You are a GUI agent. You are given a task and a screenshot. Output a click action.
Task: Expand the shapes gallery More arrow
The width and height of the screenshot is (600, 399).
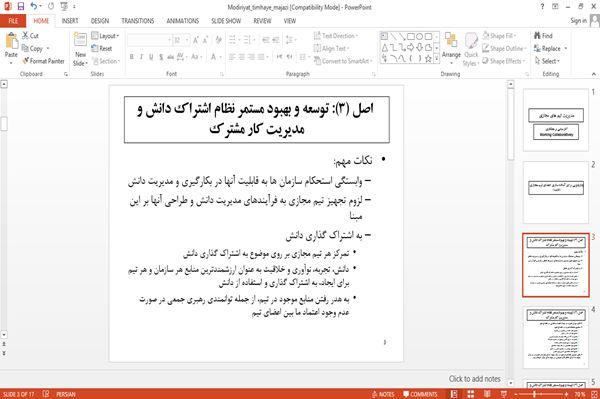click(436, 59)
